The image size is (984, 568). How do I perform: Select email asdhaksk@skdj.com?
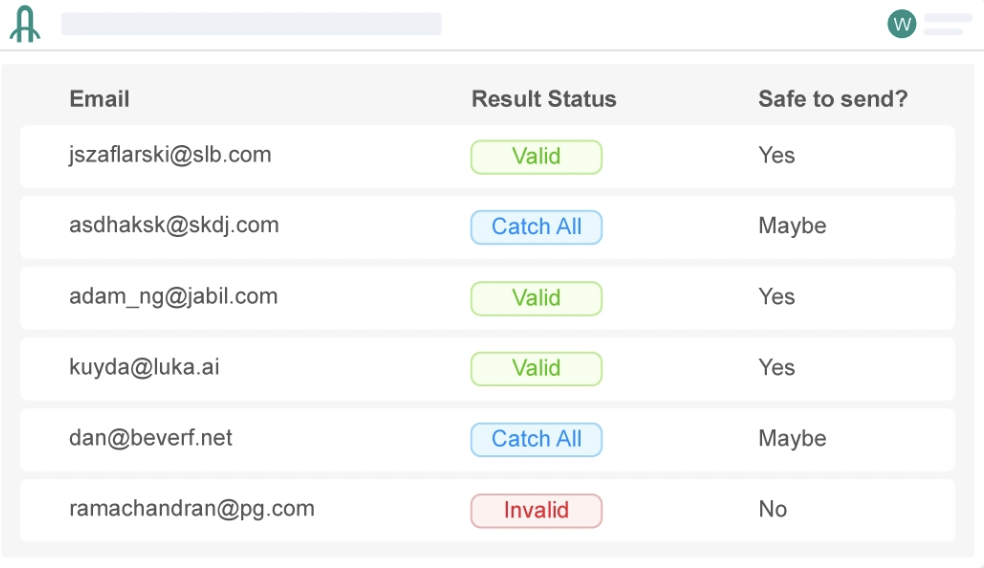coord(174,225)
